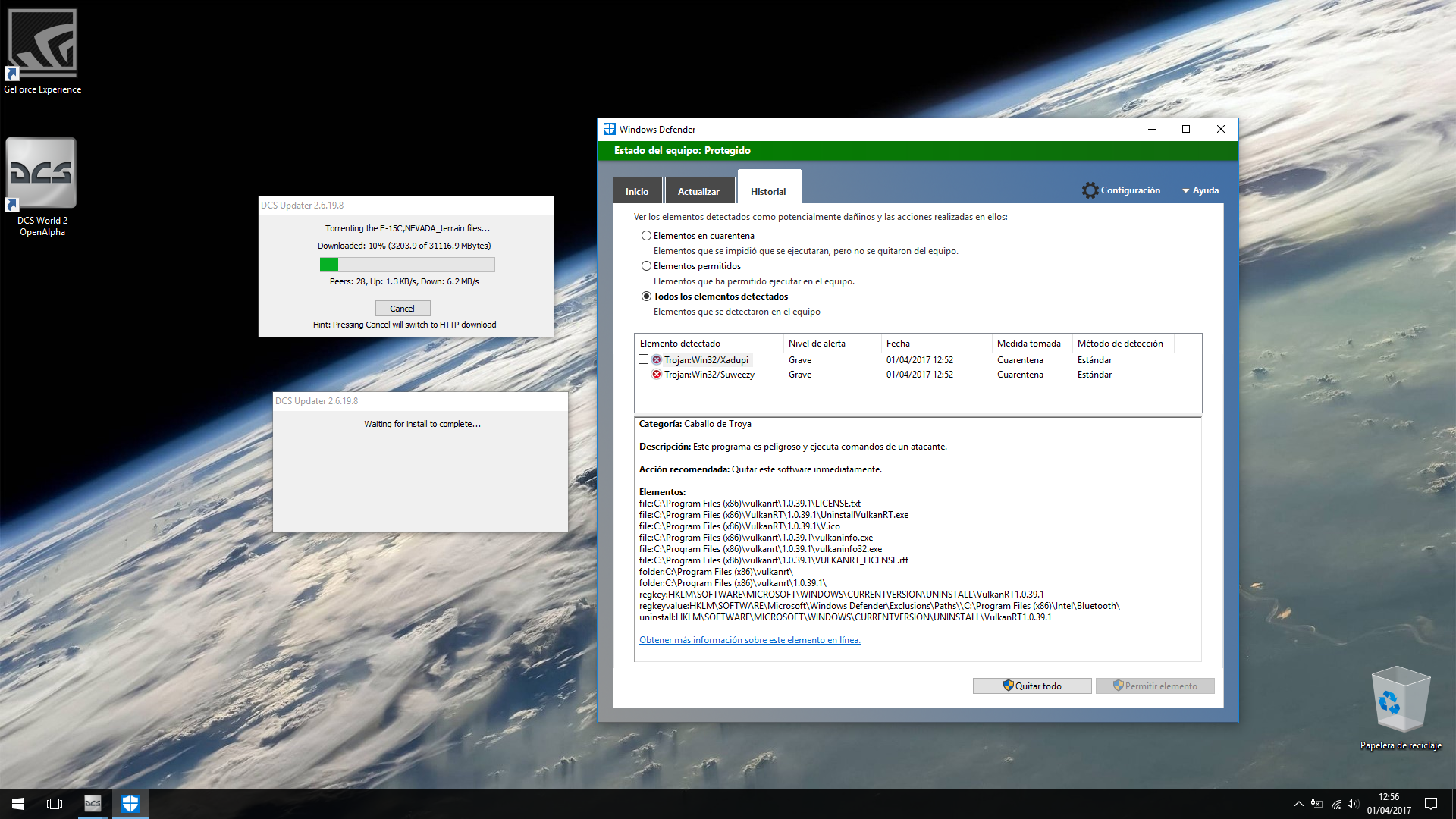Screen dimensions: 1456x819
Task: Open the notification center icon
Action: coord(1431,804)
